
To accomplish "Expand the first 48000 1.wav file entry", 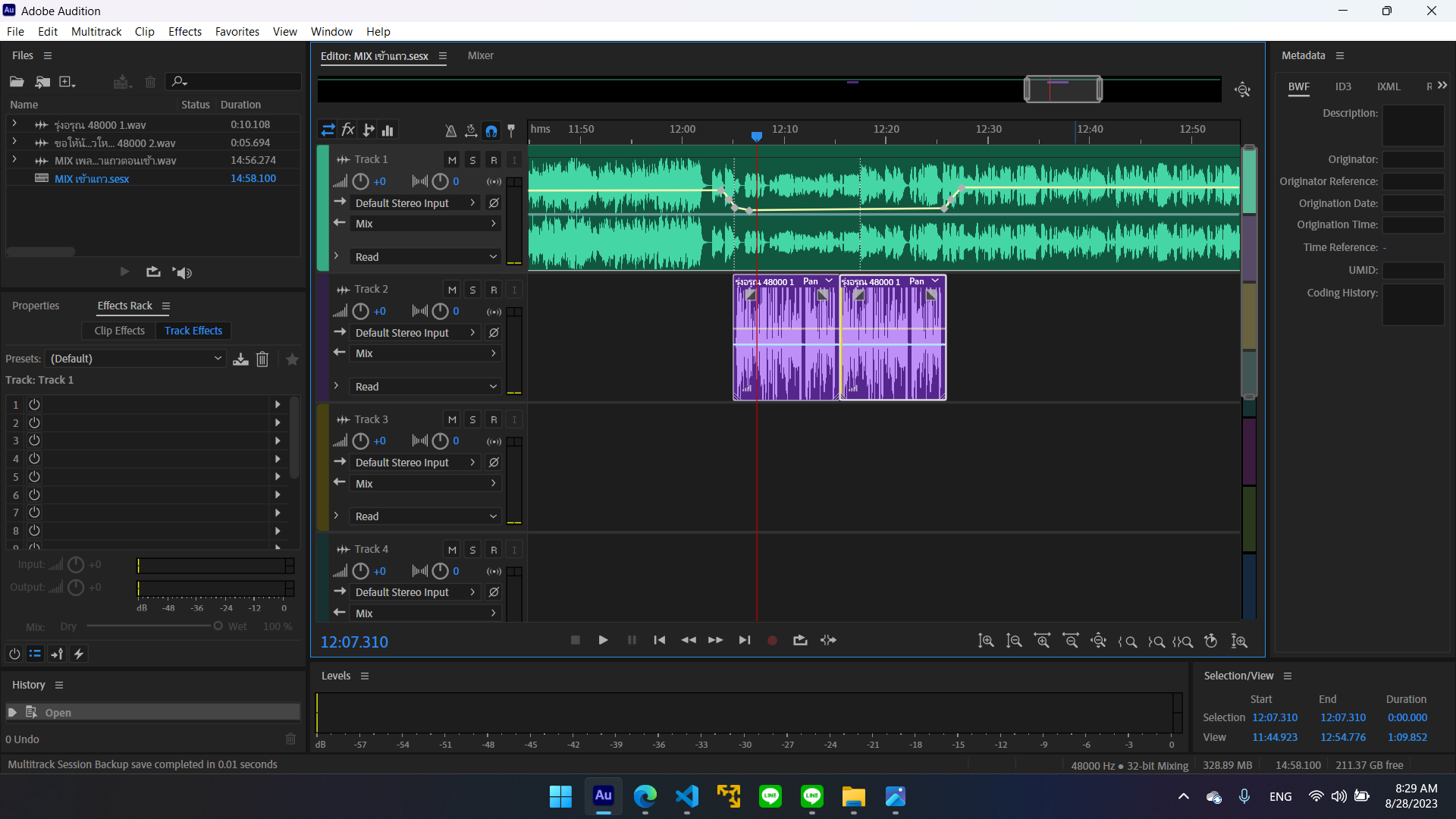I will [14, 124].
